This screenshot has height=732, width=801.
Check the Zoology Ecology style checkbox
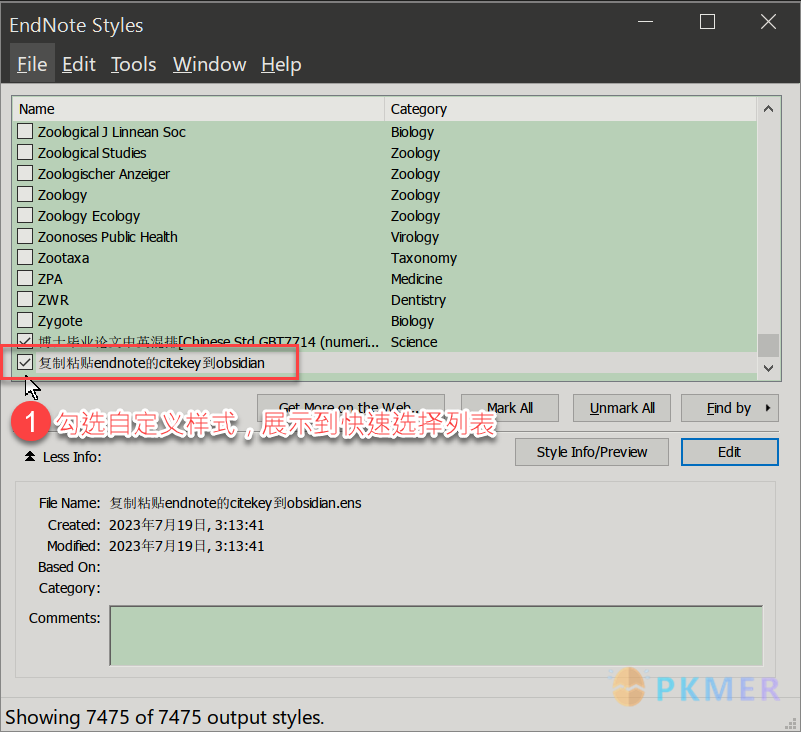point(25,215)
